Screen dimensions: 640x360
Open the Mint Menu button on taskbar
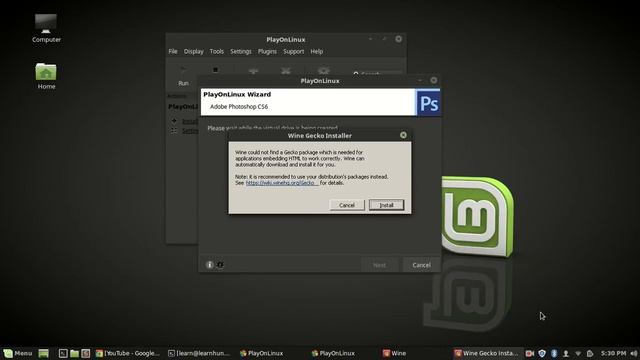coord(18,353)
